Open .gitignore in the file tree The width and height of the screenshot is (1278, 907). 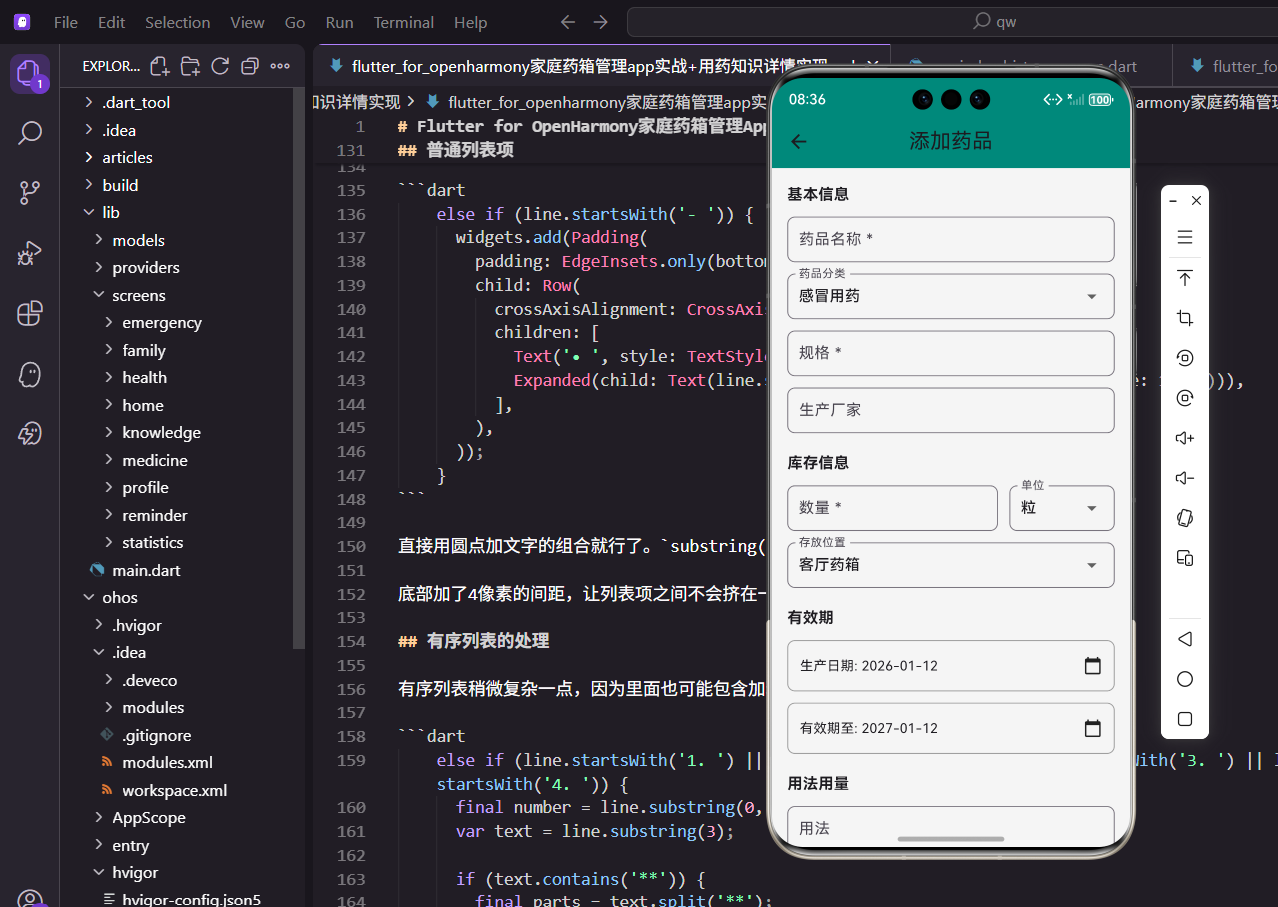click(156, 735)
